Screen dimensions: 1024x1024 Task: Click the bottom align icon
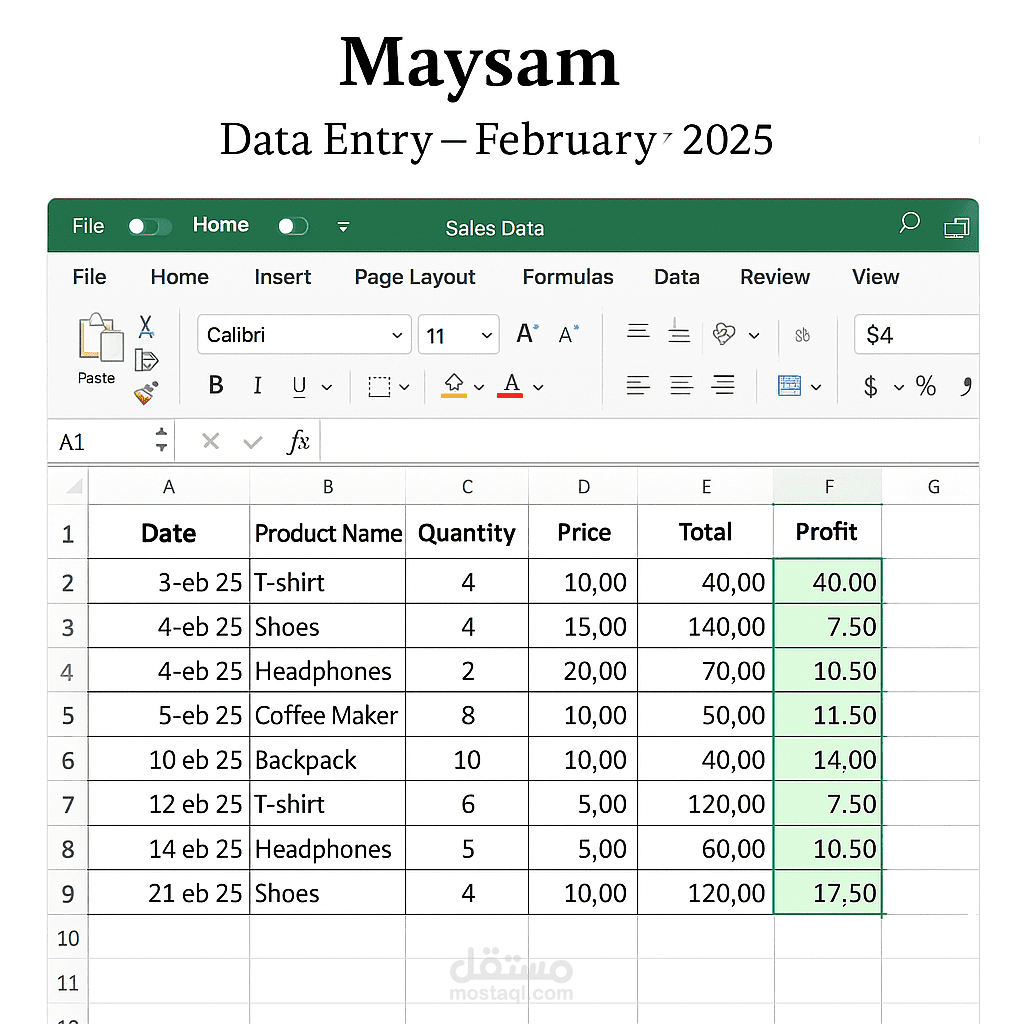(x=679, y=332)
